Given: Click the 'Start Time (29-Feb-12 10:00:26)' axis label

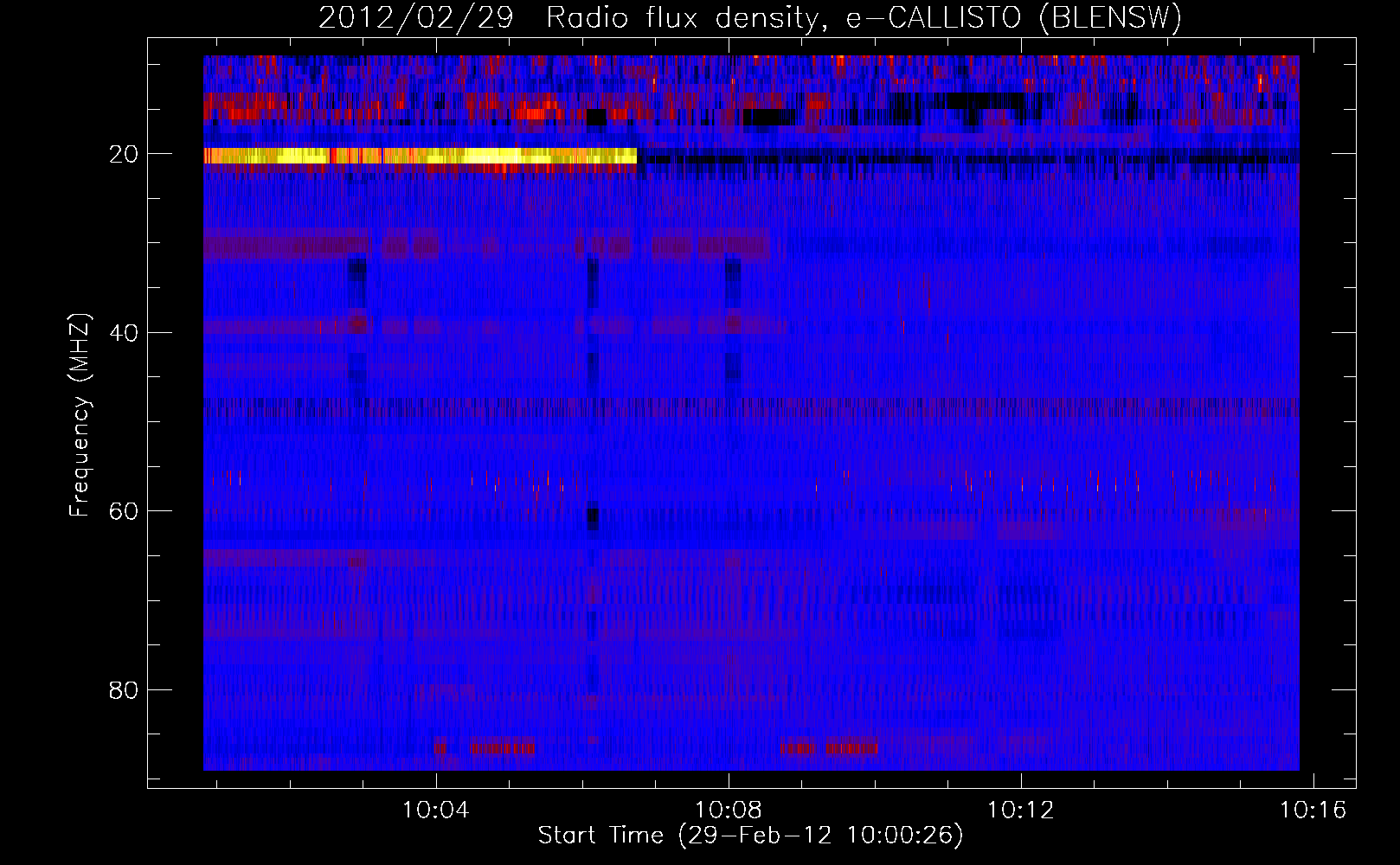Looking at the screenshot, I should (x=750, y=836).
